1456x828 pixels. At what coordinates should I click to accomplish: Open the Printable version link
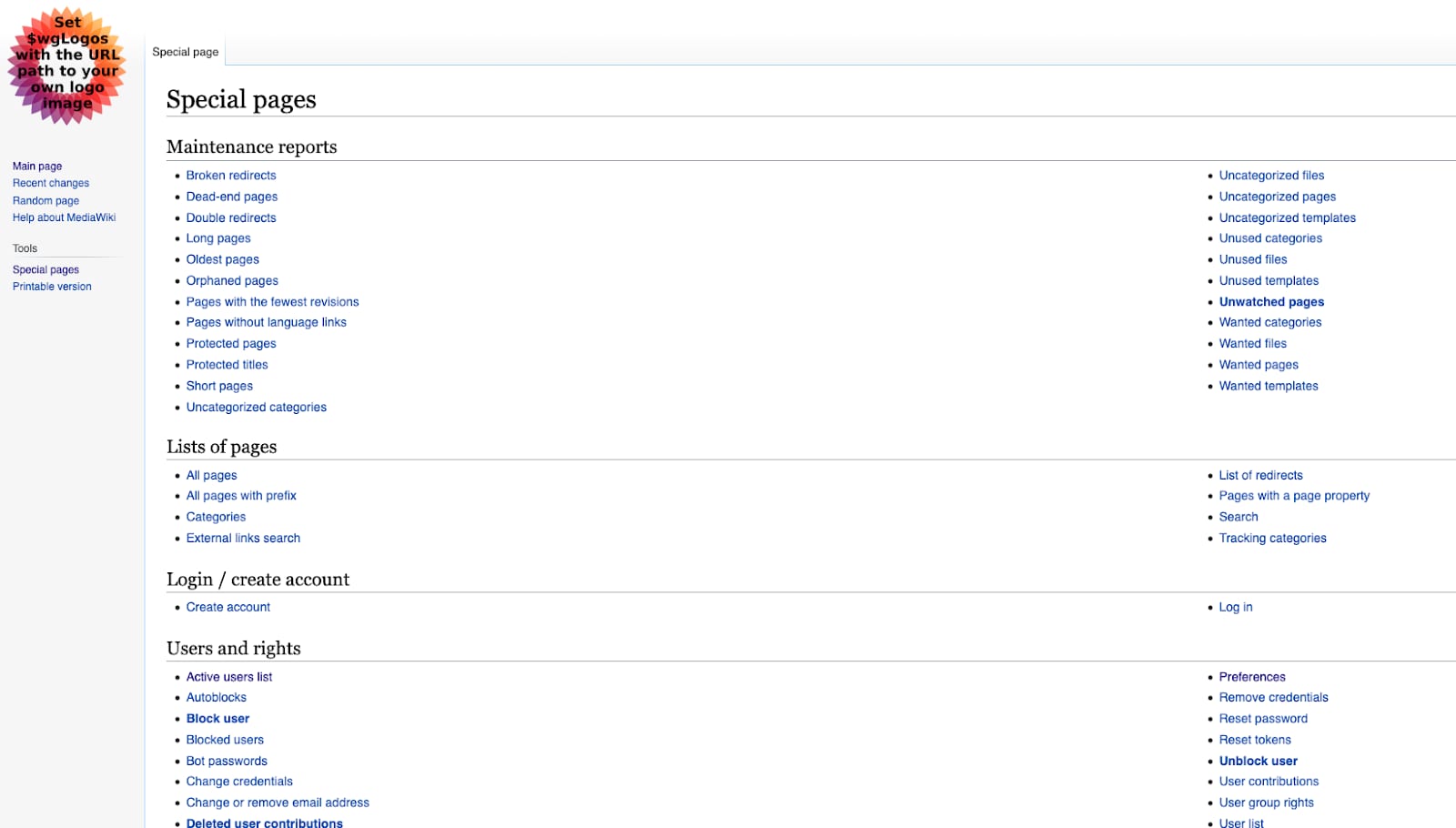tap(51, 286)
